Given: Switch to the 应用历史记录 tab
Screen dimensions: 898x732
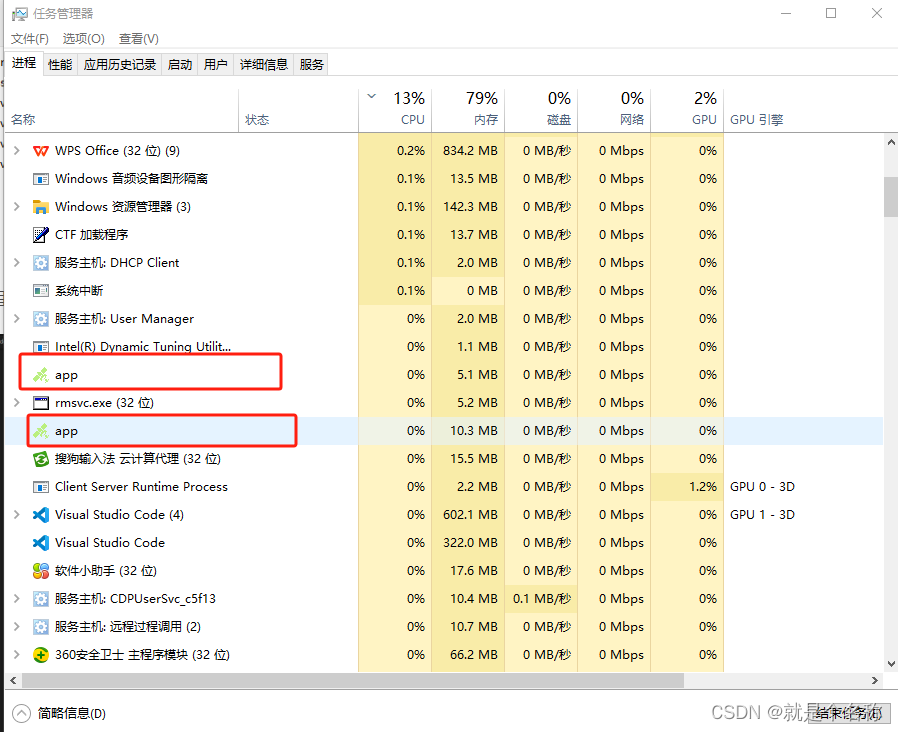Looking at the screenshot, I should [120, 65].
